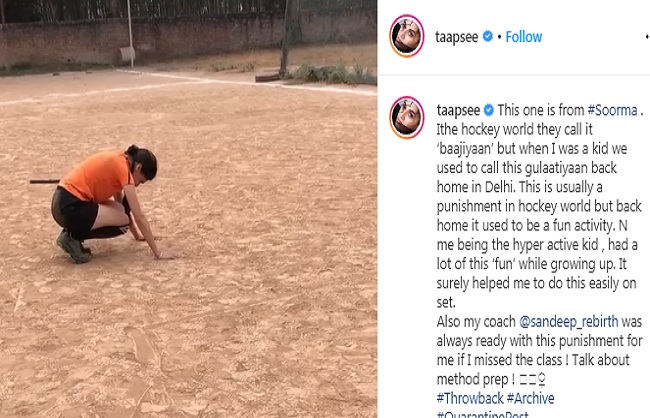Visit the @sandeep_rebirth profile mention

(x=568, y=322)
